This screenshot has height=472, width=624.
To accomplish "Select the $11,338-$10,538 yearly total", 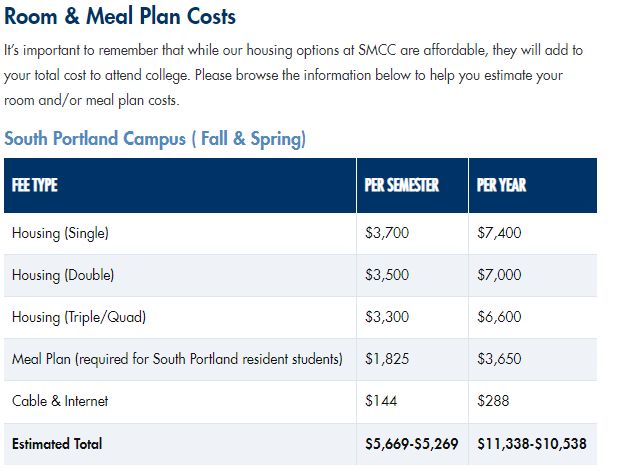I will click(x=531, y=443).
